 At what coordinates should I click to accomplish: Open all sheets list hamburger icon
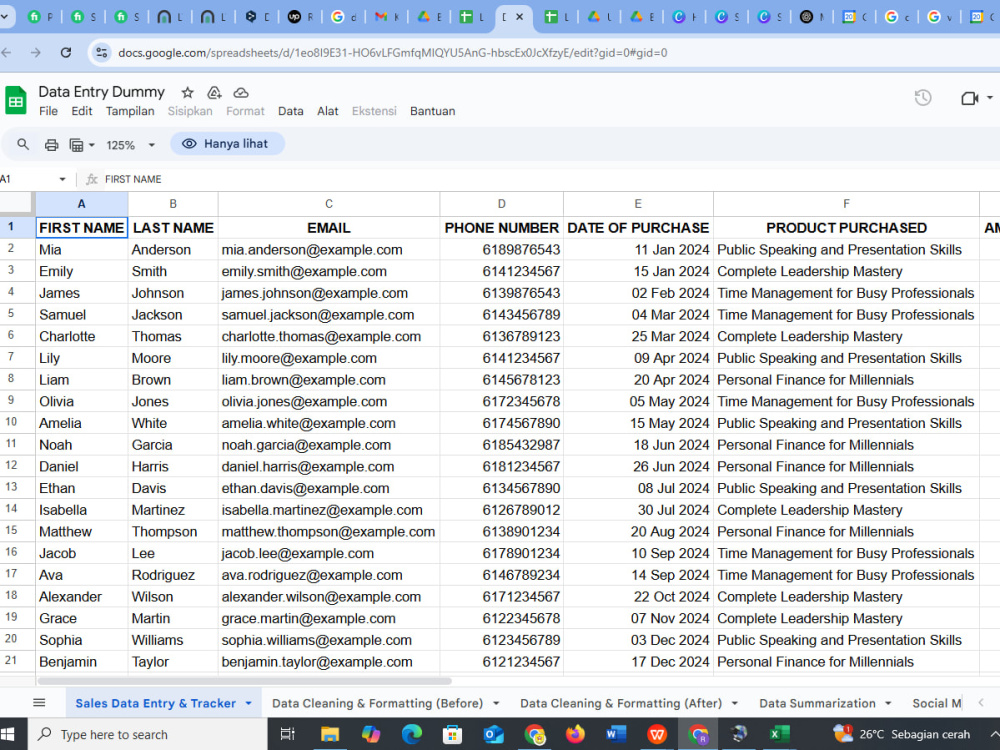39,703
